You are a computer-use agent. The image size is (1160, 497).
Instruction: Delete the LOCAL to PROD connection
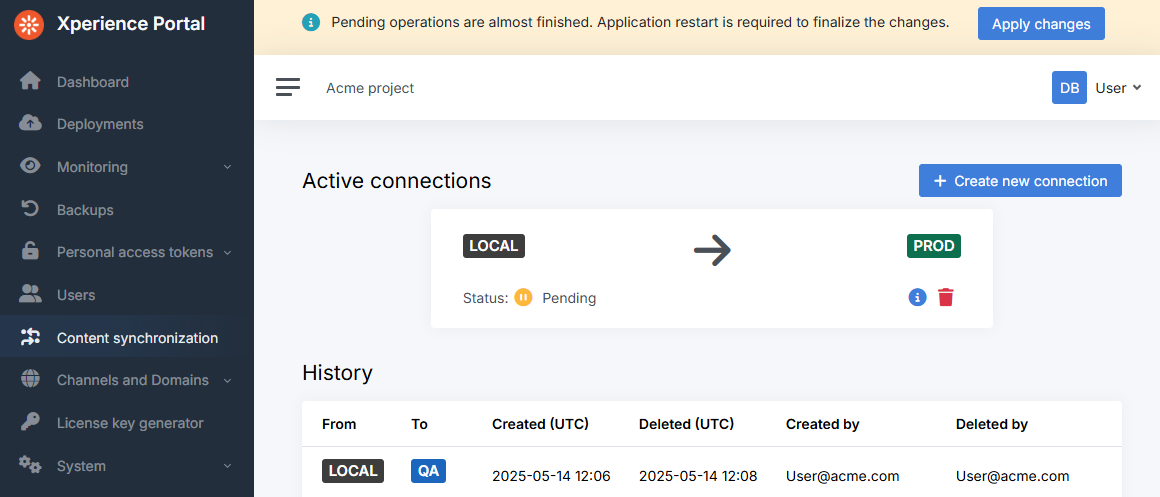(x=946, y=297)
